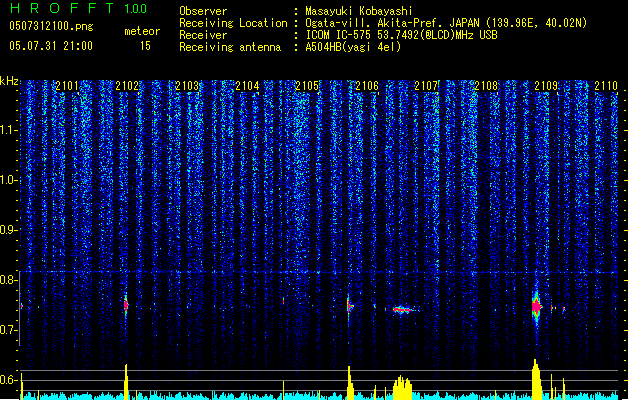Click the meteor echo before 2106
The height and width of the screenshot is (400, 629).
pyautogui.click(x=349, y=306)
